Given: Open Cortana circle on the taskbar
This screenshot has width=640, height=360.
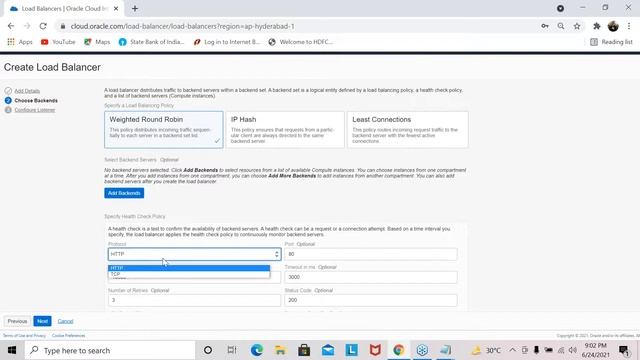Looking at the screenshot, I should 208,350.
